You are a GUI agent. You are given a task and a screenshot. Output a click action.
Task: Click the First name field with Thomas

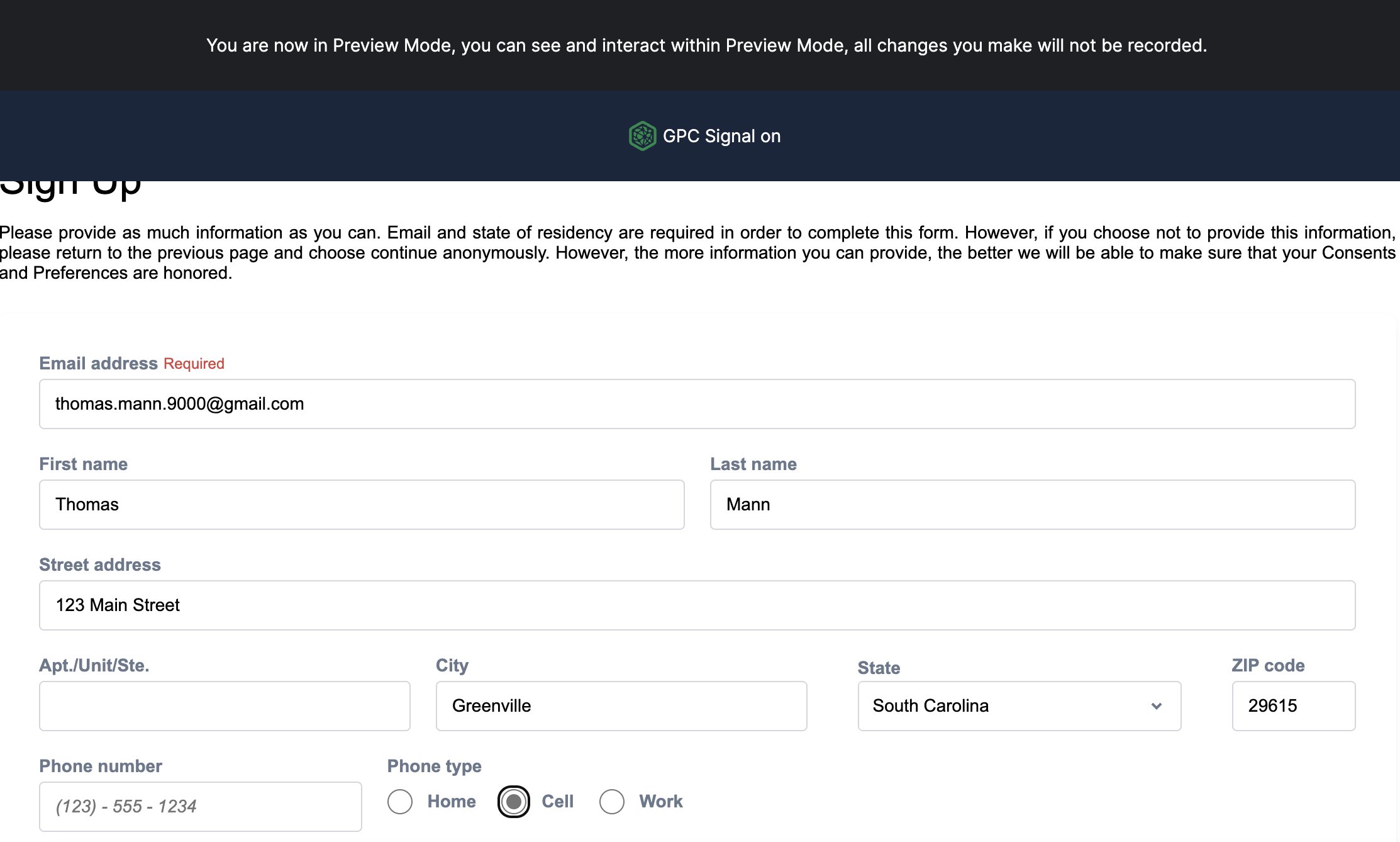362,505
